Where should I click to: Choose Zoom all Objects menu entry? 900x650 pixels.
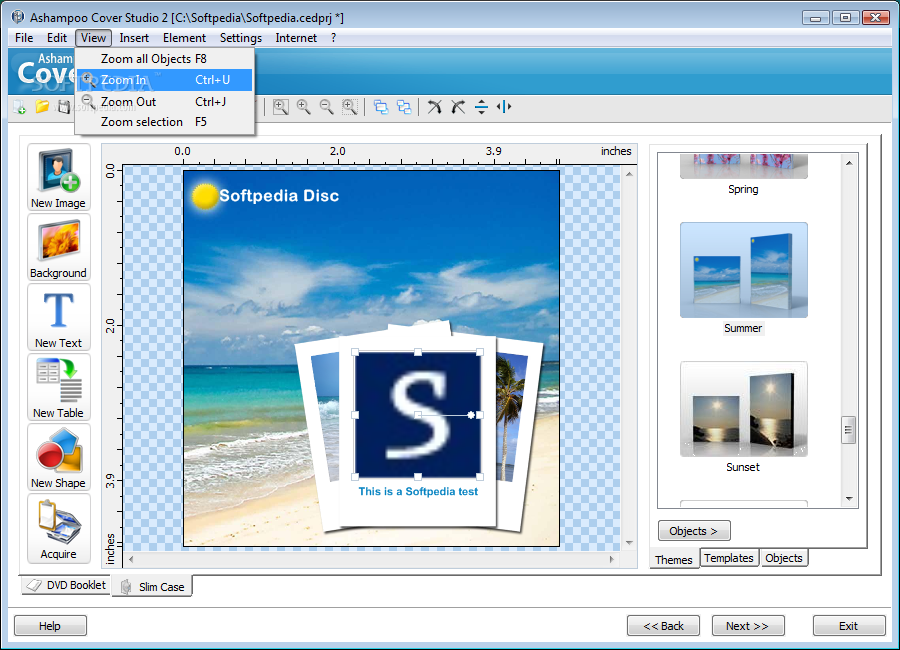click(164, 59)
